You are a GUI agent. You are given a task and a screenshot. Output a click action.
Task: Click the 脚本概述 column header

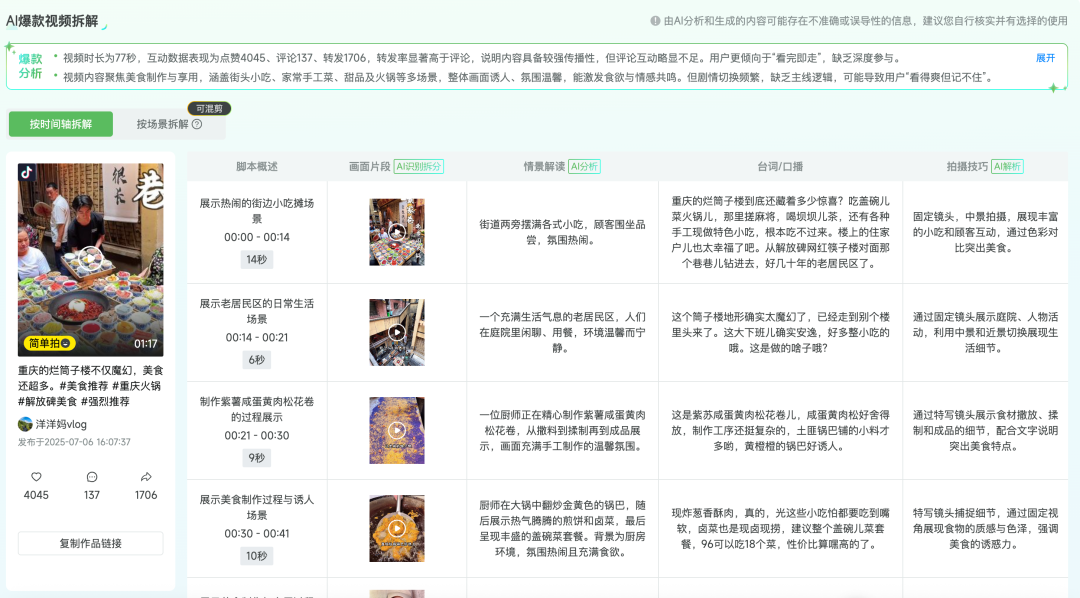pyautogui.click(x=257, y=167)
